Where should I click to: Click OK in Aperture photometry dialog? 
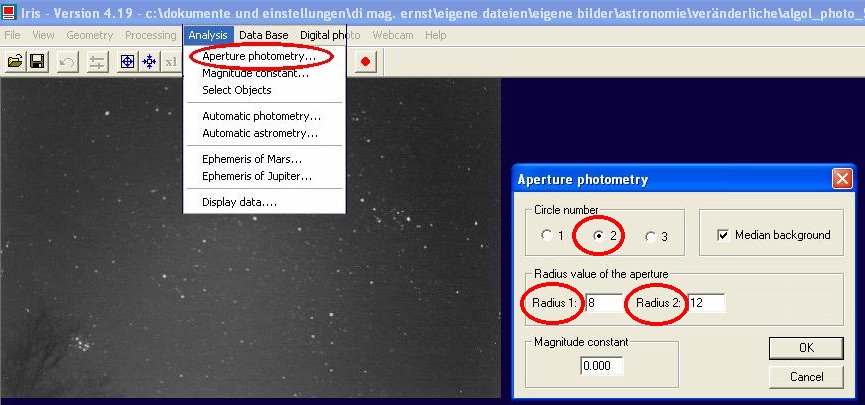coord(806,348)
